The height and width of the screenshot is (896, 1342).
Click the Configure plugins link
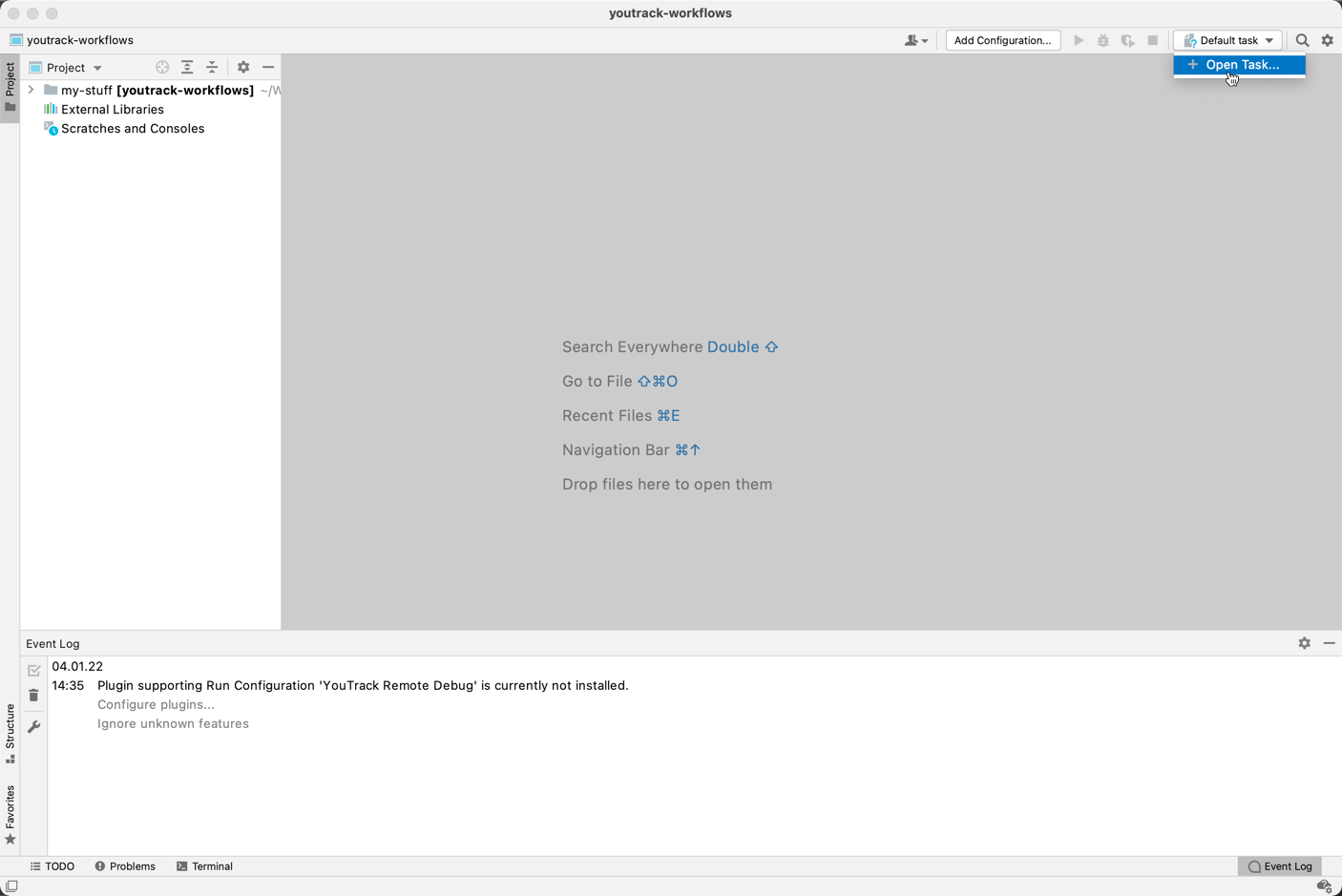point(156,704)
